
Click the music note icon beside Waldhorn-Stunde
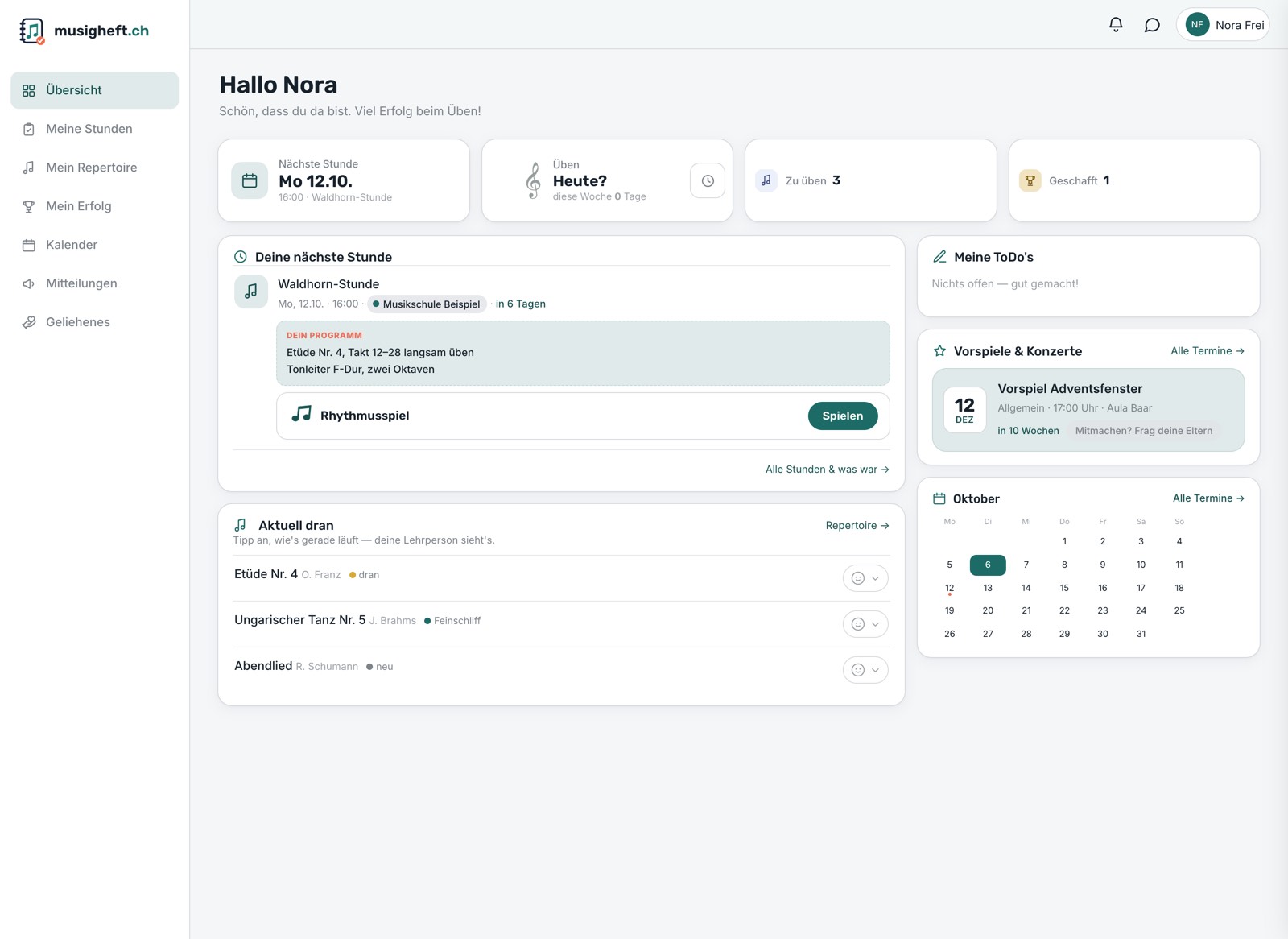tap(251, 292)
